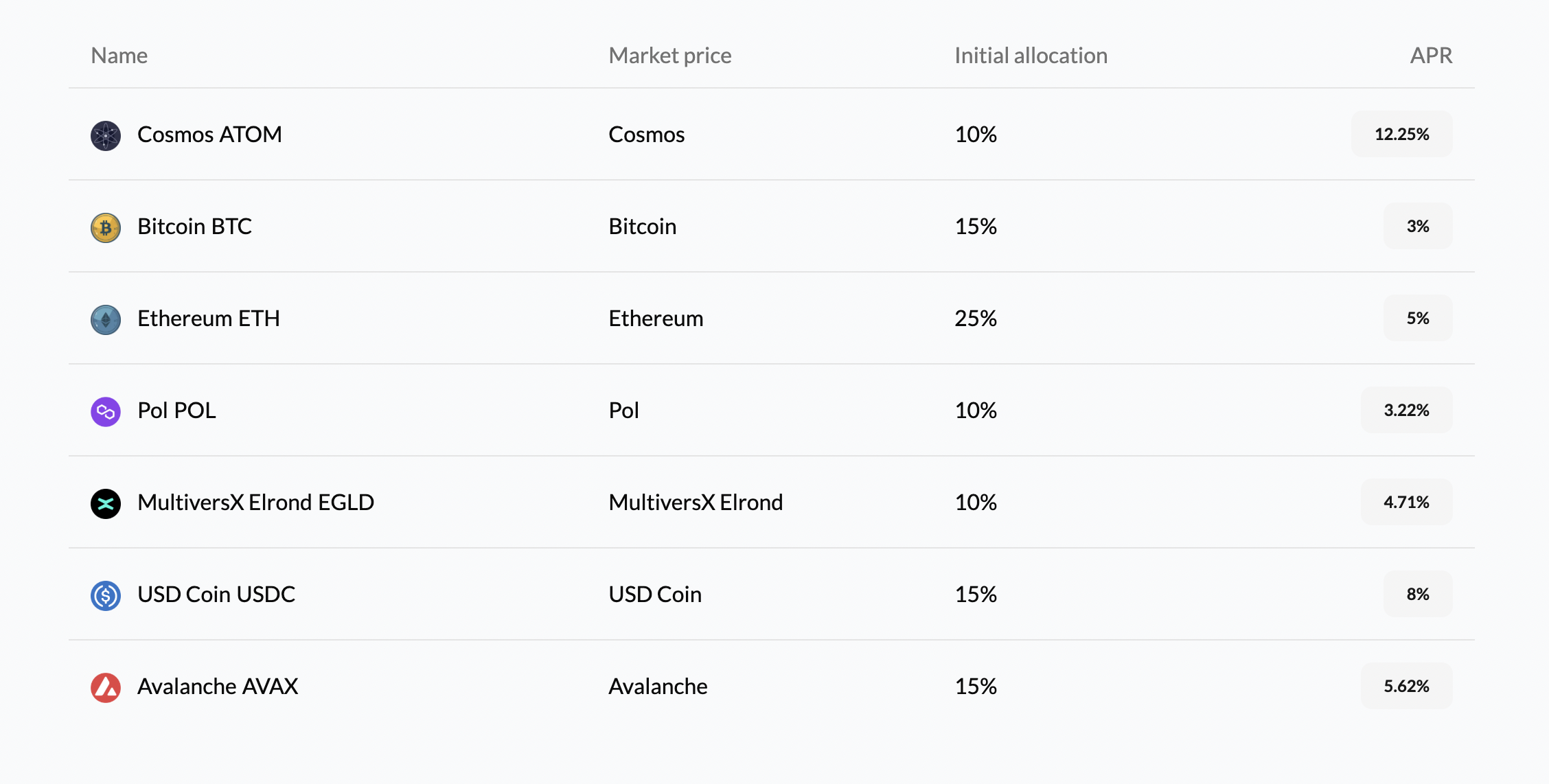Click the 8% APR badge for USDC
The image size is (1549, 784).
1417,595
